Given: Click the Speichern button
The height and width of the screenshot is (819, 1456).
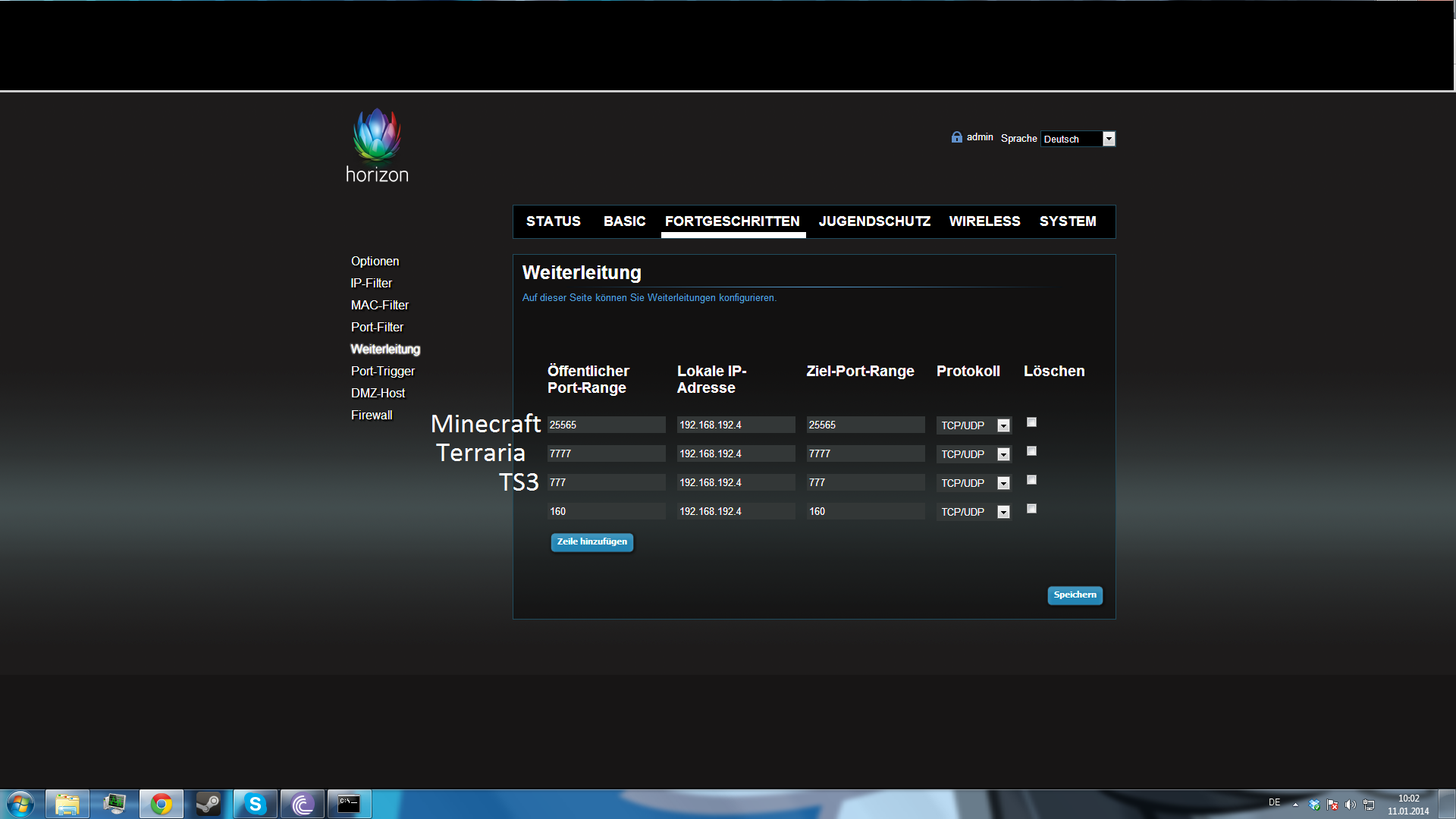Looking at the screenshot, I should point(1075,595).
